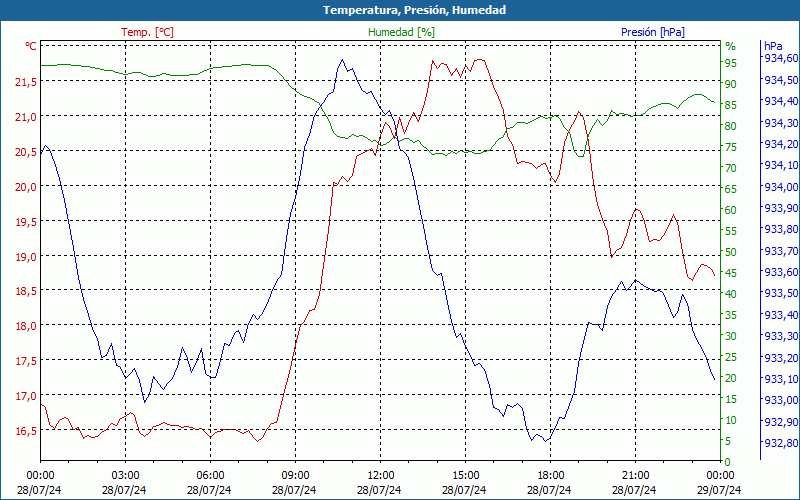
Task: Click the 21,5 temperature axis value
Action: point(27,82)
